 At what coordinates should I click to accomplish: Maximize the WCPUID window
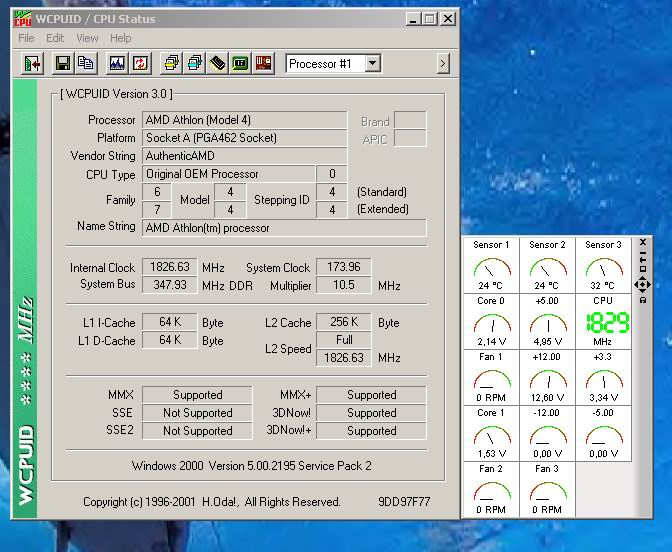(x=429, y=19)
